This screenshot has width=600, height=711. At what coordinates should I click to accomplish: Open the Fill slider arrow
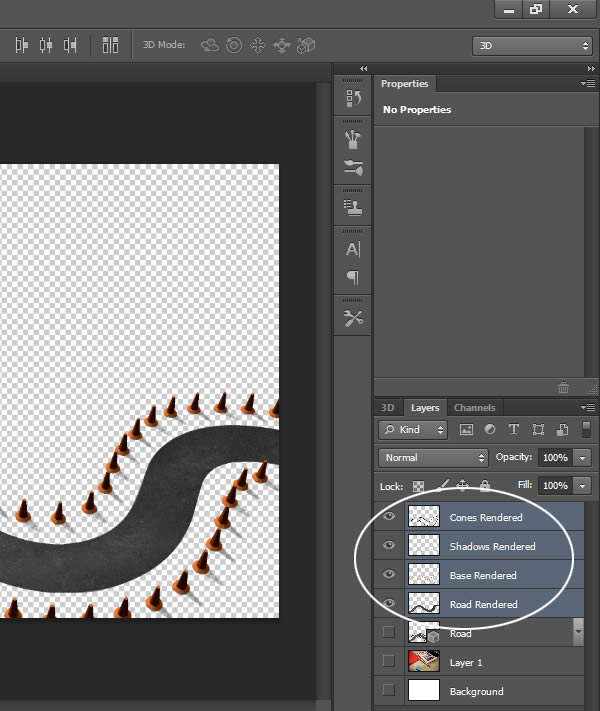[x=582, y=486]
